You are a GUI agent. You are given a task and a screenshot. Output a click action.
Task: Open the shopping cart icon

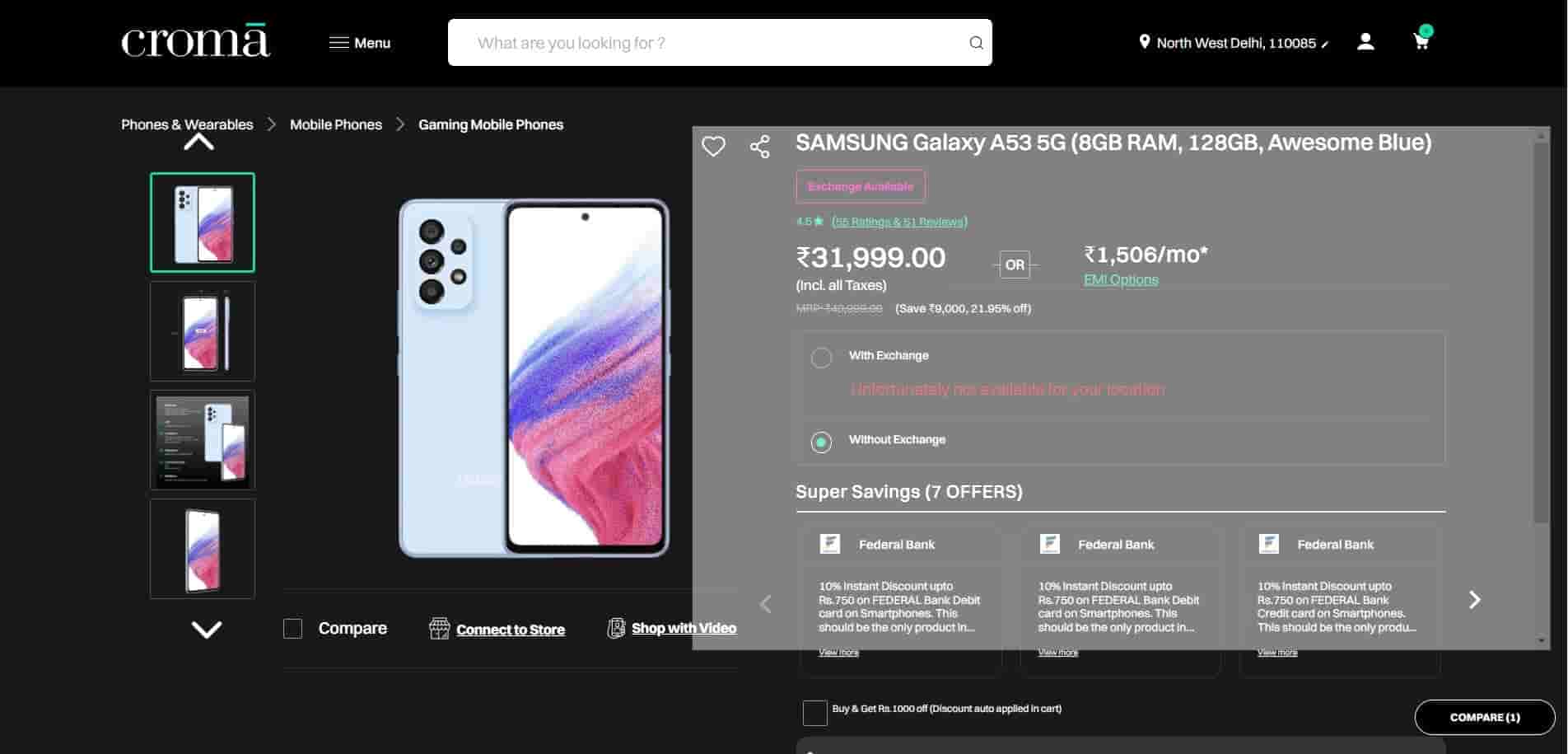coord(1421,41)
